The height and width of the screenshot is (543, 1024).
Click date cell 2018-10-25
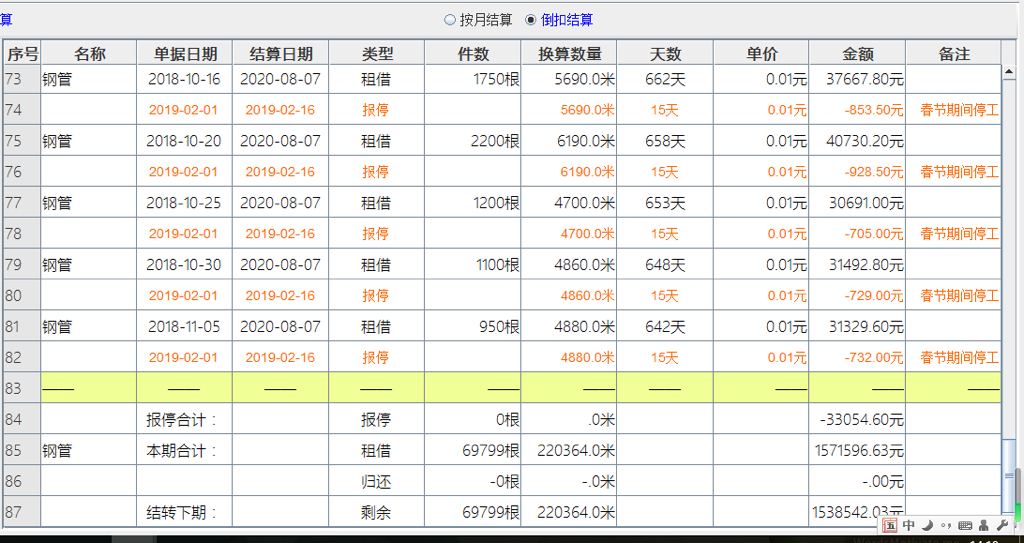[x=185, y=203]
